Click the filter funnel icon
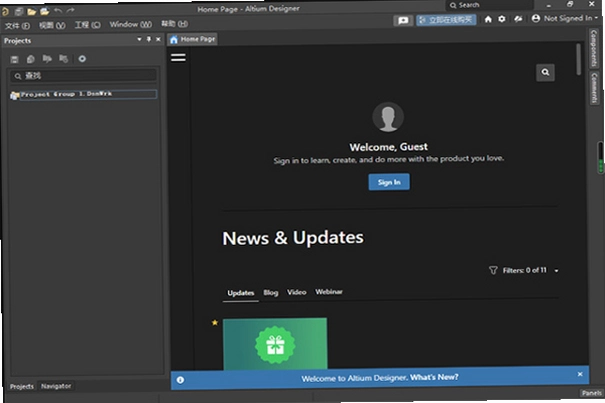 493,270
